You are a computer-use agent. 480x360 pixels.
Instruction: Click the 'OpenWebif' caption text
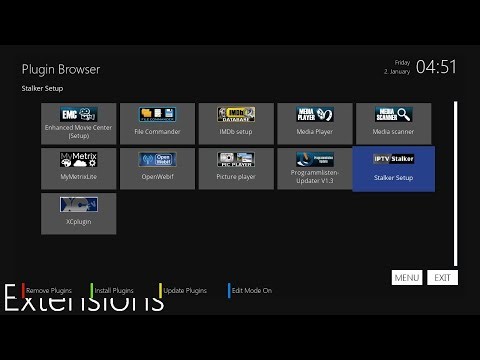tap(157, 177)
